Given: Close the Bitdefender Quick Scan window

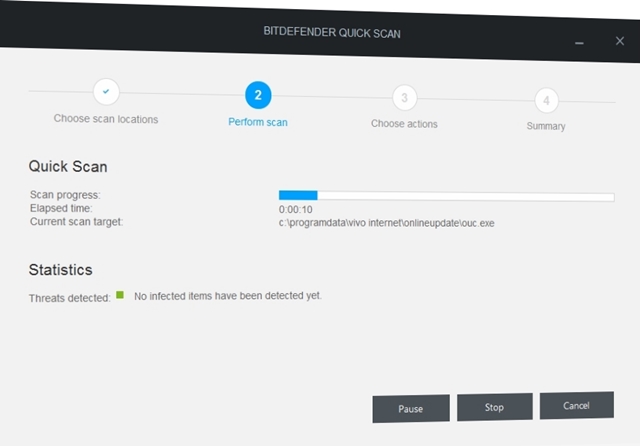Looking at the screenshot, I should [620, 41].
